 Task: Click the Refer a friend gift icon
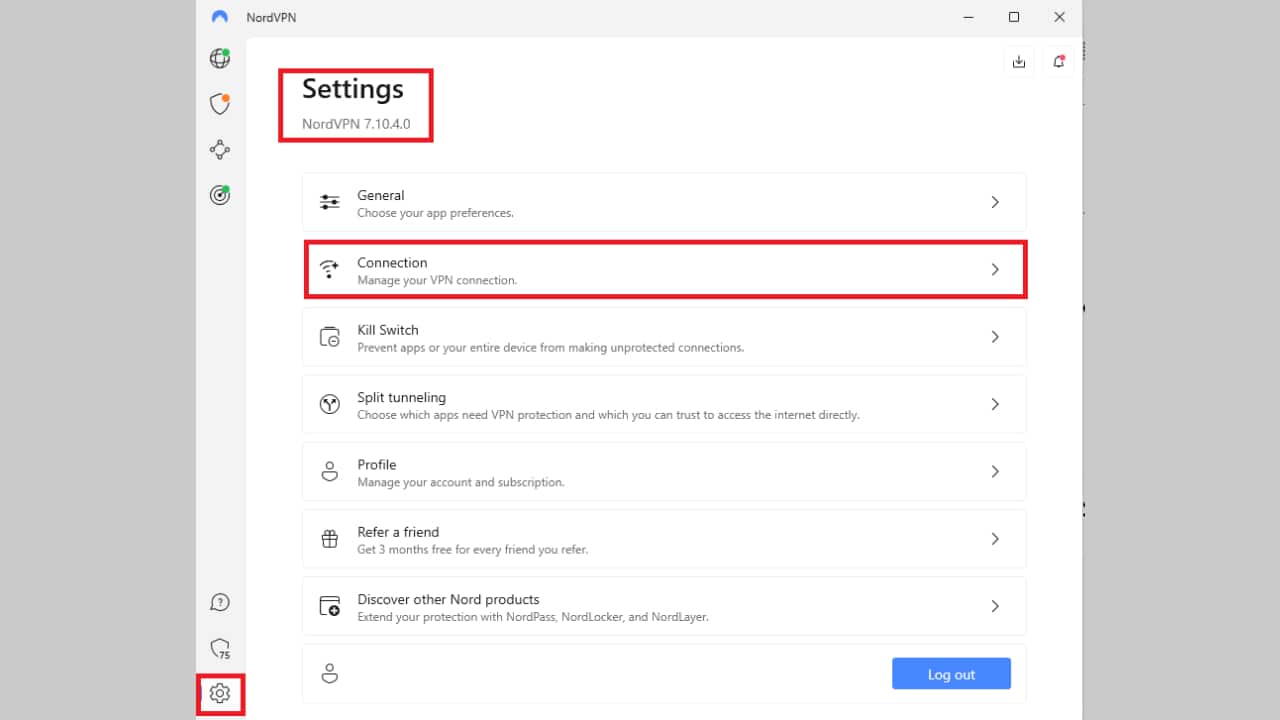click(x=329, y=539)
